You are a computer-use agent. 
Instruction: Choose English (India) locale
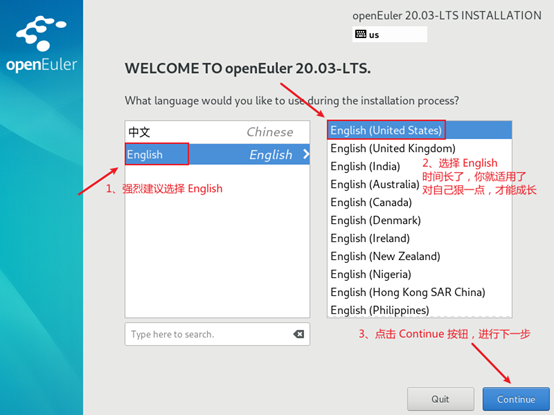pos(419,166)
